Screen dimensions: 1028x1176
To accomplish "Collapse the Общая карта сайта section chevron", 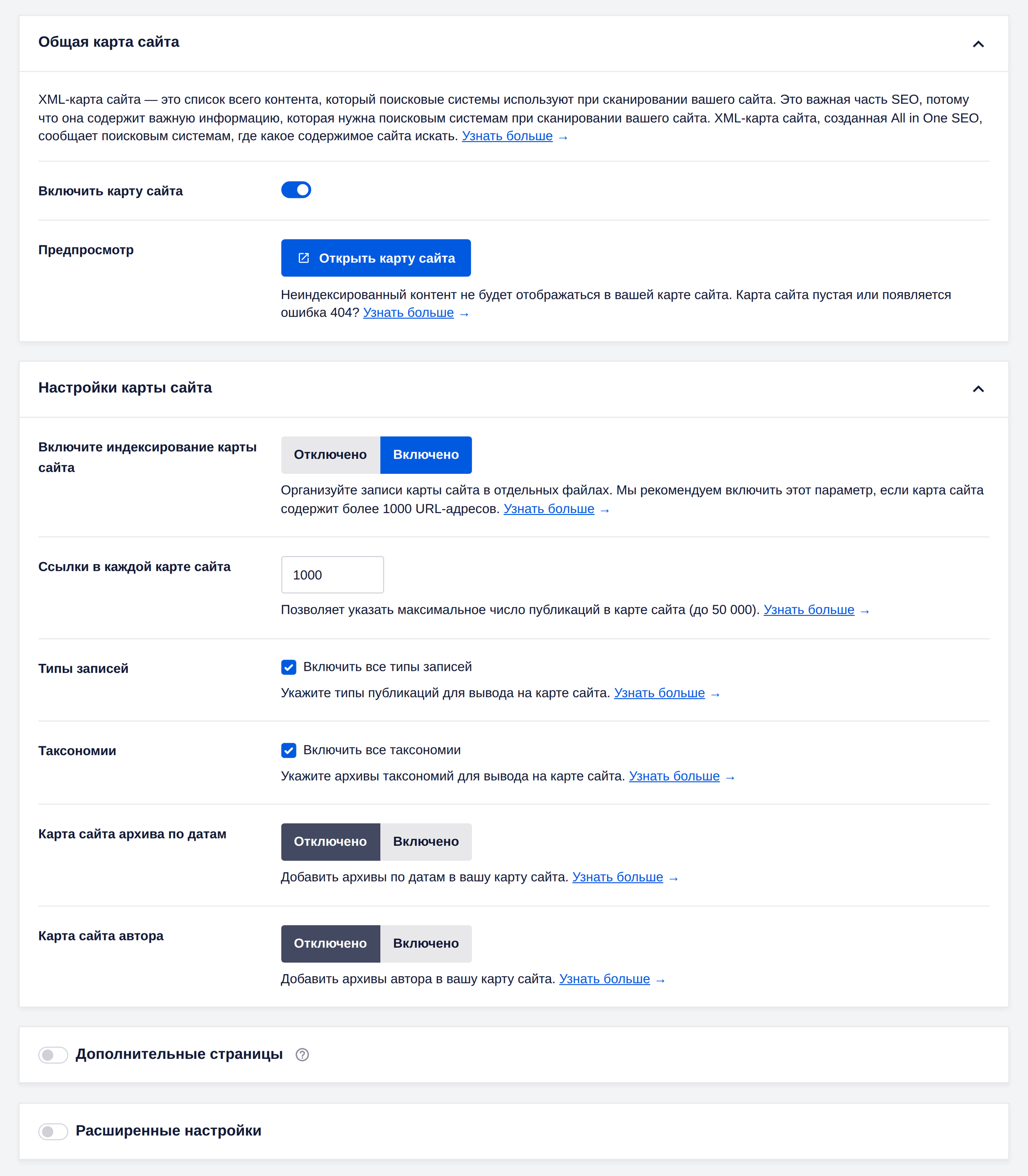I will 978,44.
